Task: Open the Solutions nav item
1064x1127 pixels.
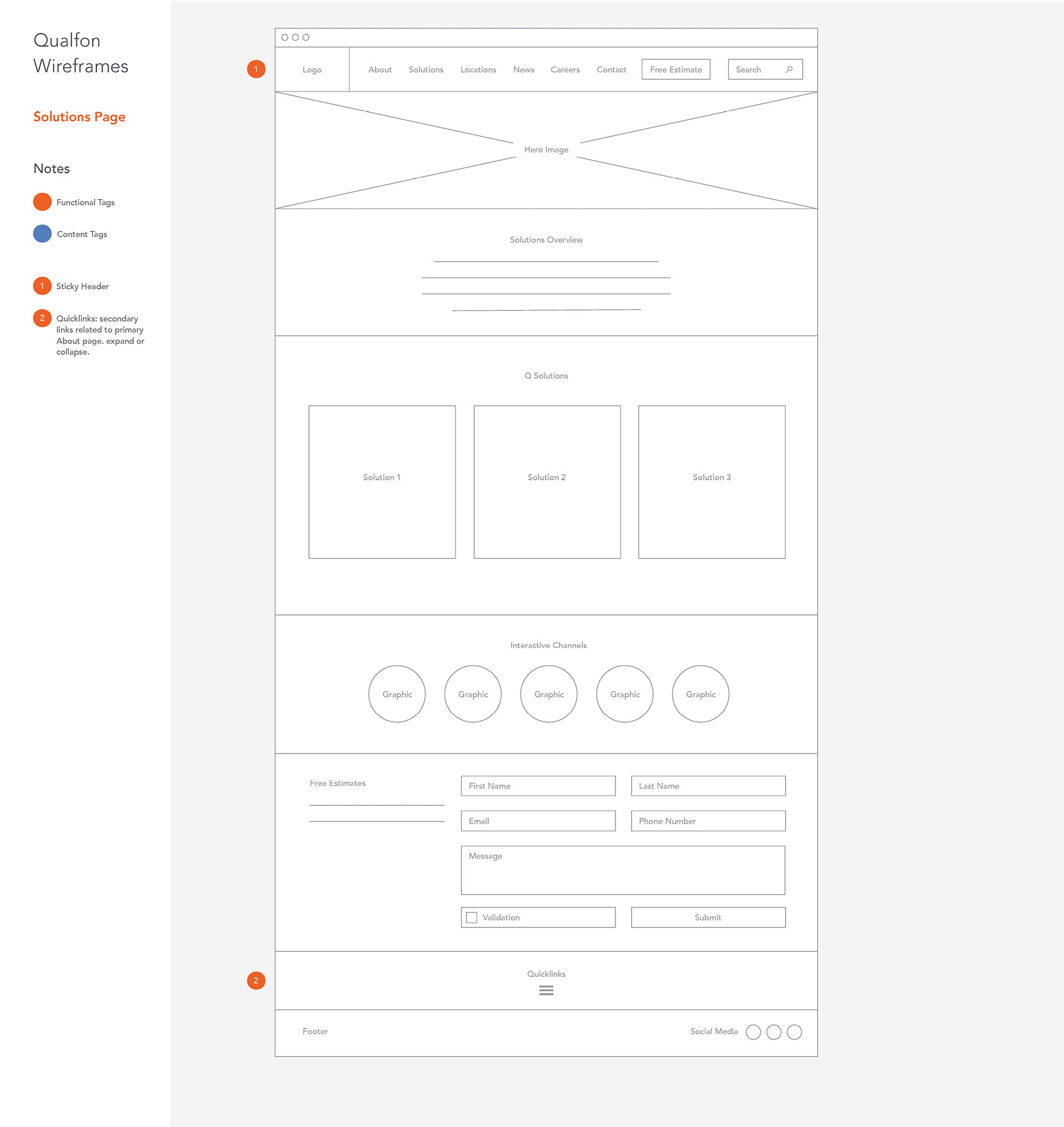Action: 426,69
